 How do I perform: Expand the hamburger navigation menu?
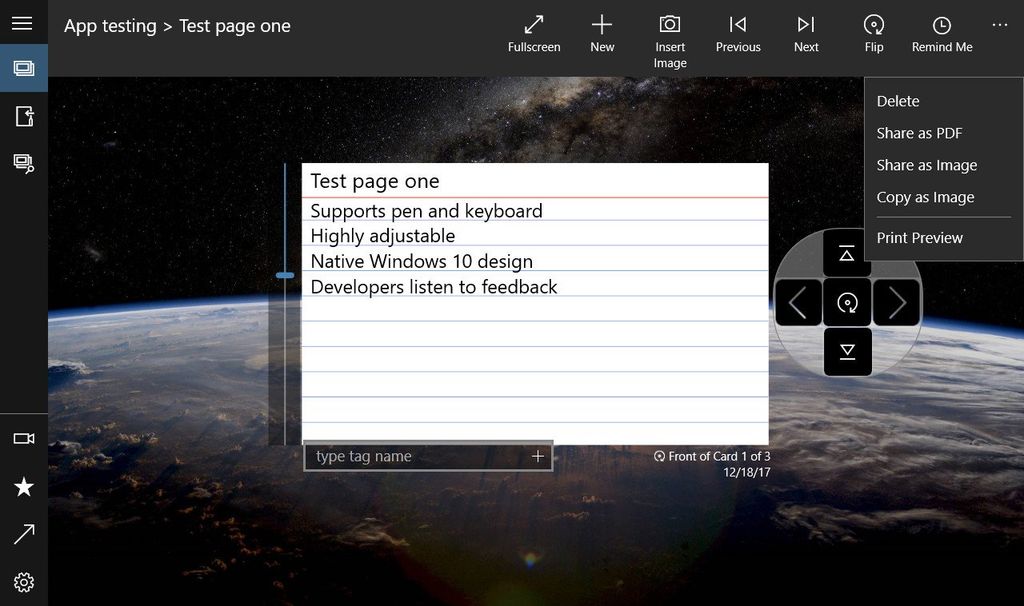23,22
